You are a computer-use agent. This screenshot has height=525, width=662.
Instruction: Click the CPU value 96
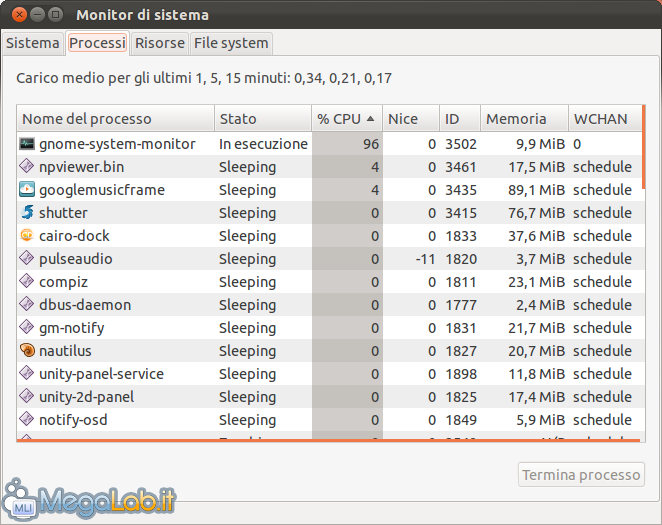[x=371, y=144]
